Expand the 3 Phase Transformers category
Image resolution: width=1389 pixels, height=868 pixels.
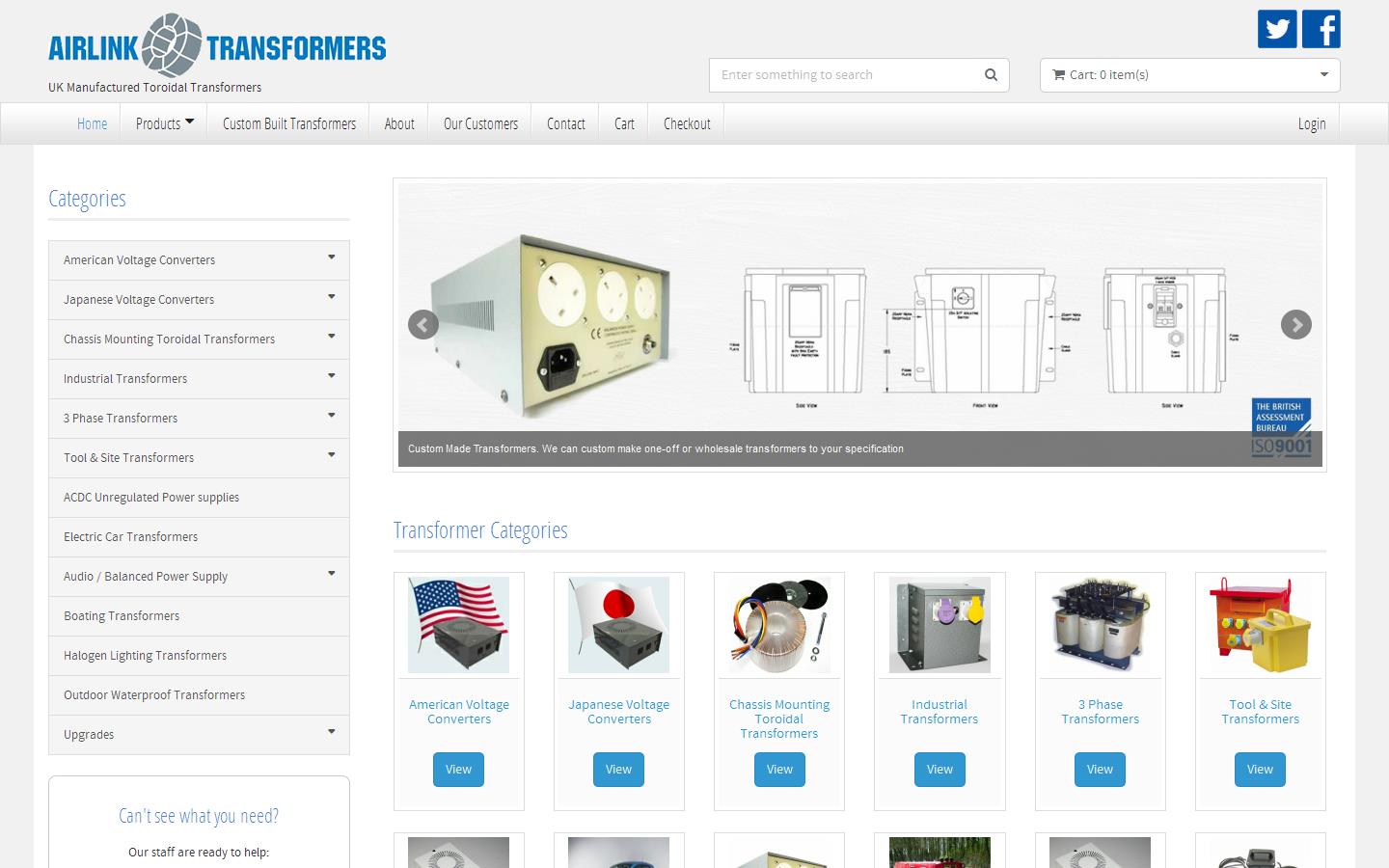tap(332, 418)
